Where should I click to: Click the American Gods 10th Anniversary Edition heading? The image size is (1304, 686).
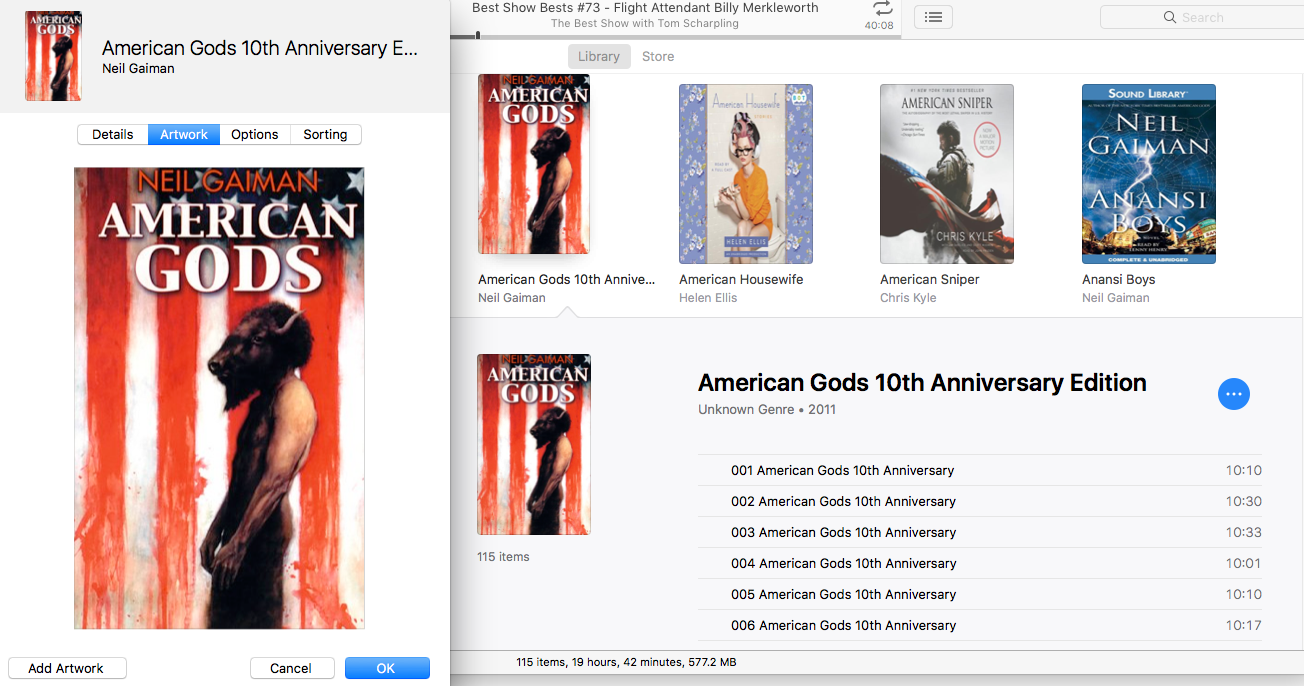922,383
